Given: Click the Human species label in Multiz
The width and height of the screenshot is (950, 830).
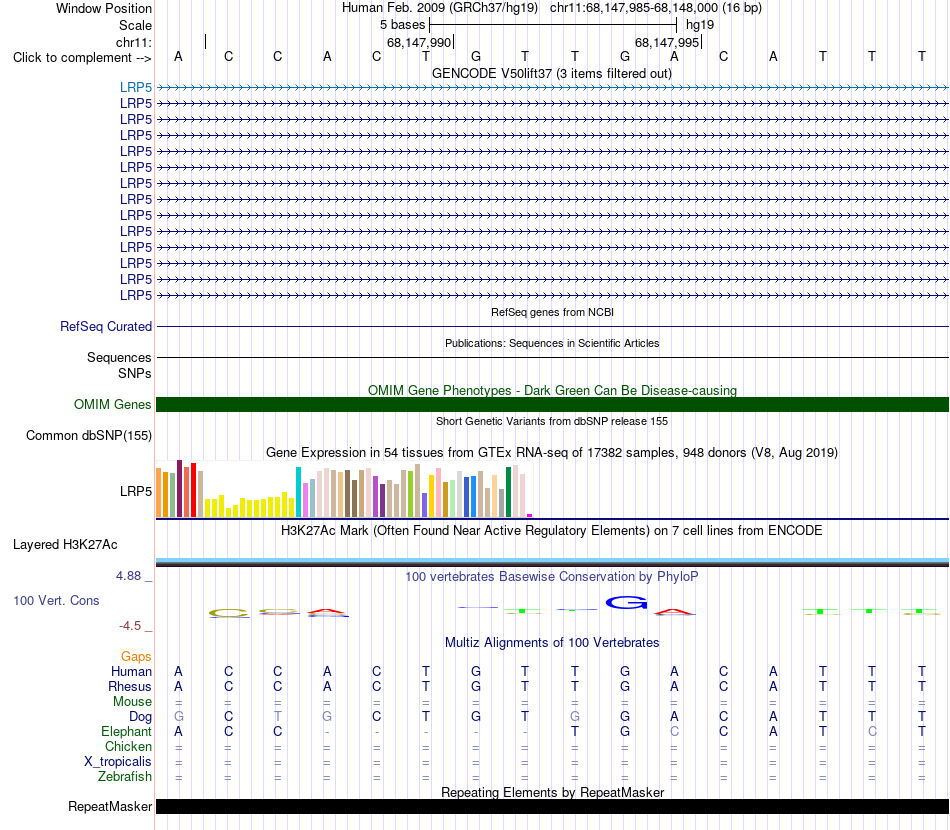Looking at the screenshot, I should tap(131, 672).
